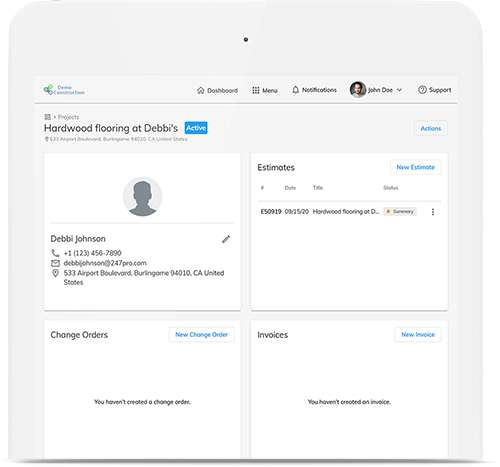The image size is (500, 467).
Task: Expand John Doe account dropdown arrow
Action: [x=399, y=90]
